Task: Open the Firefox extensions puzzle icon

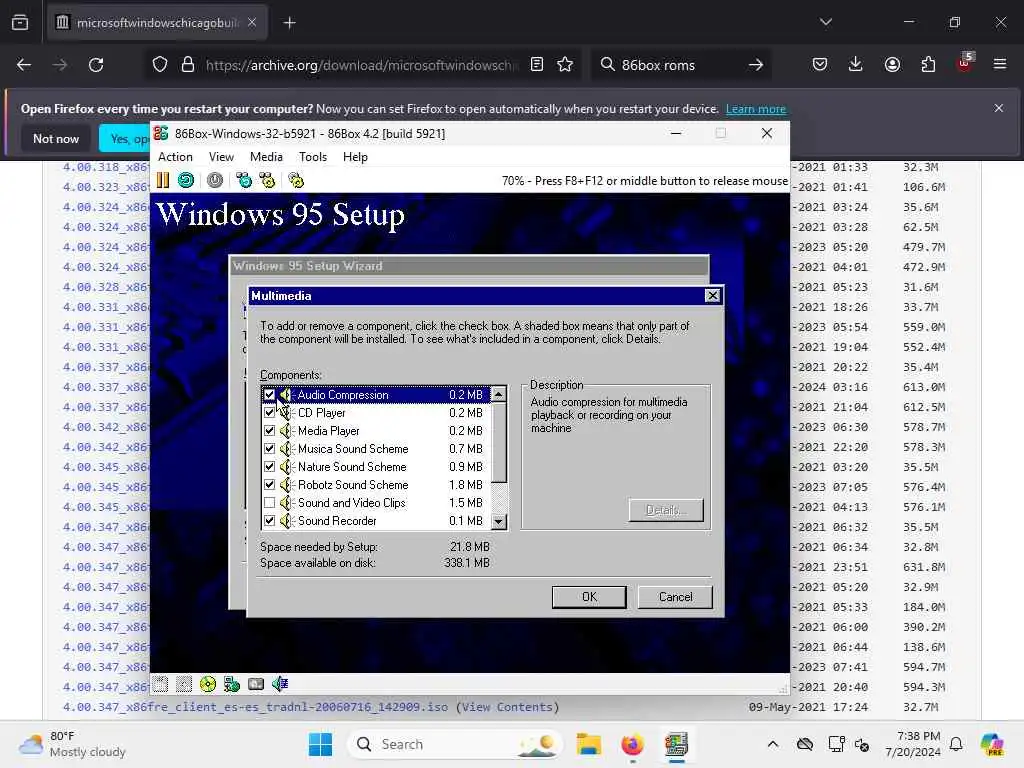Action: pyautogui.click(x=928, y=65)
